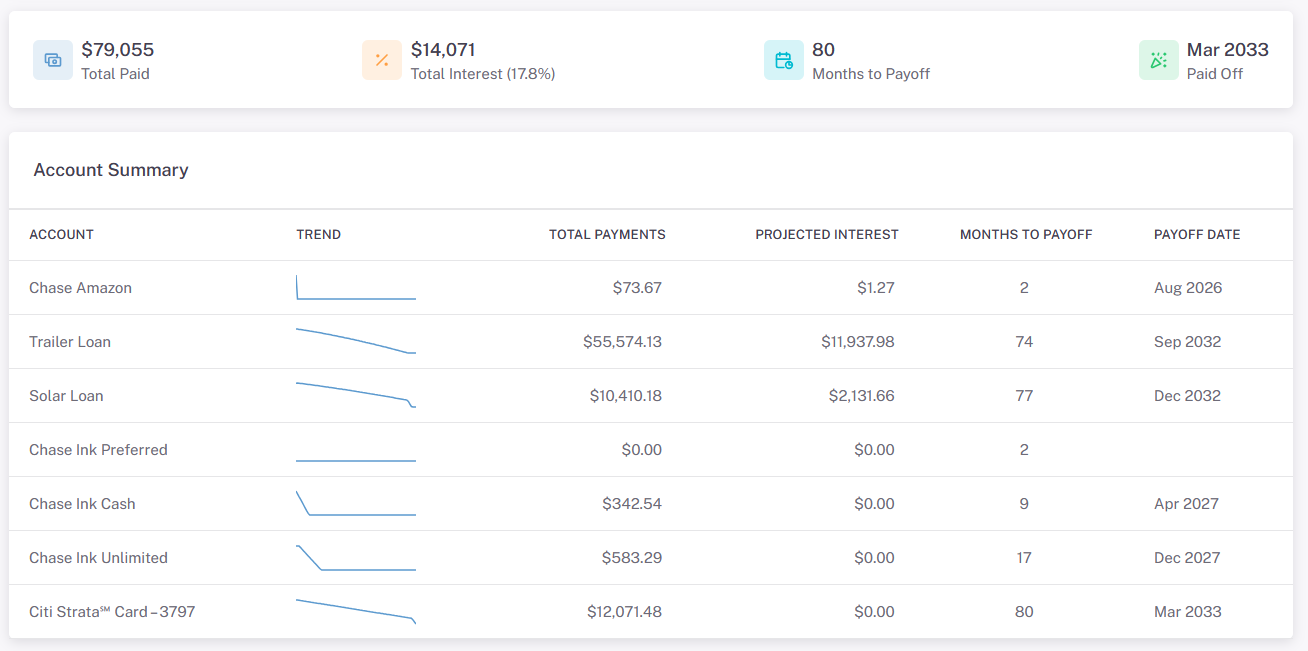This screenshot has width=1308, height=651.
Task: Click the Chase Amazon trend sparkline
Action: [x=356, y=287]
